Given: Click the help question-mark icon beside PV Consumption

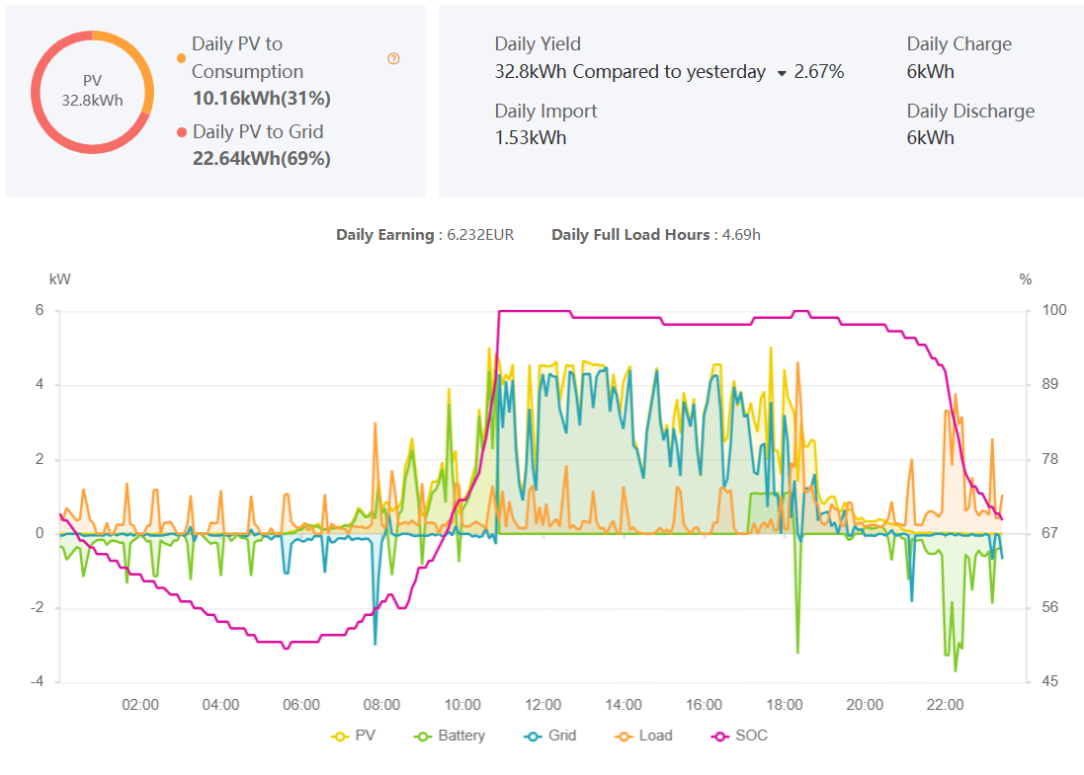Looking at the screenshot, I should [x=393, y=59].
